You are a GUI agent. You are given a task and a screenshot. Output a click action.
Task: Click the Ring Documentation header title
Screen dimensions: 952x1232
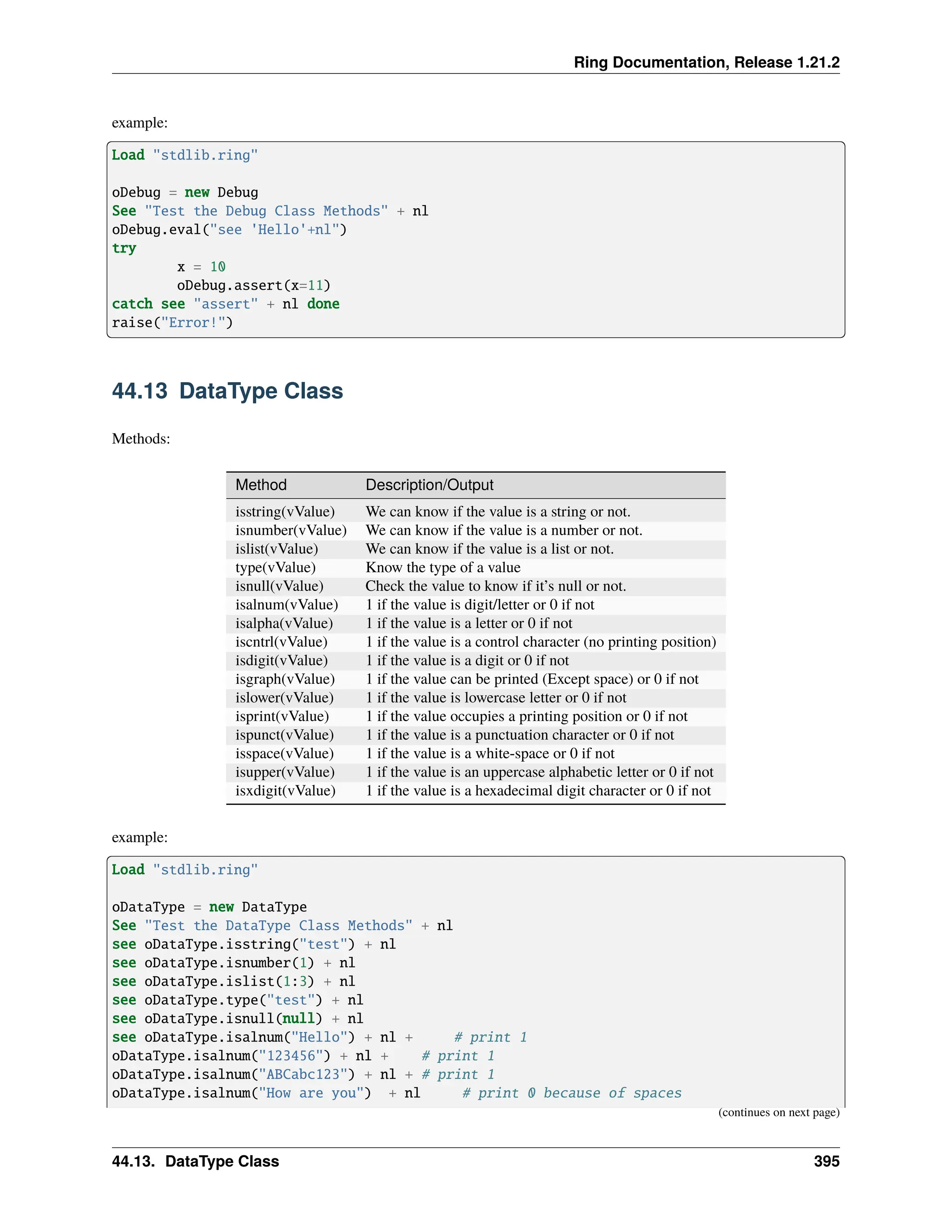(x=706, y=62)
